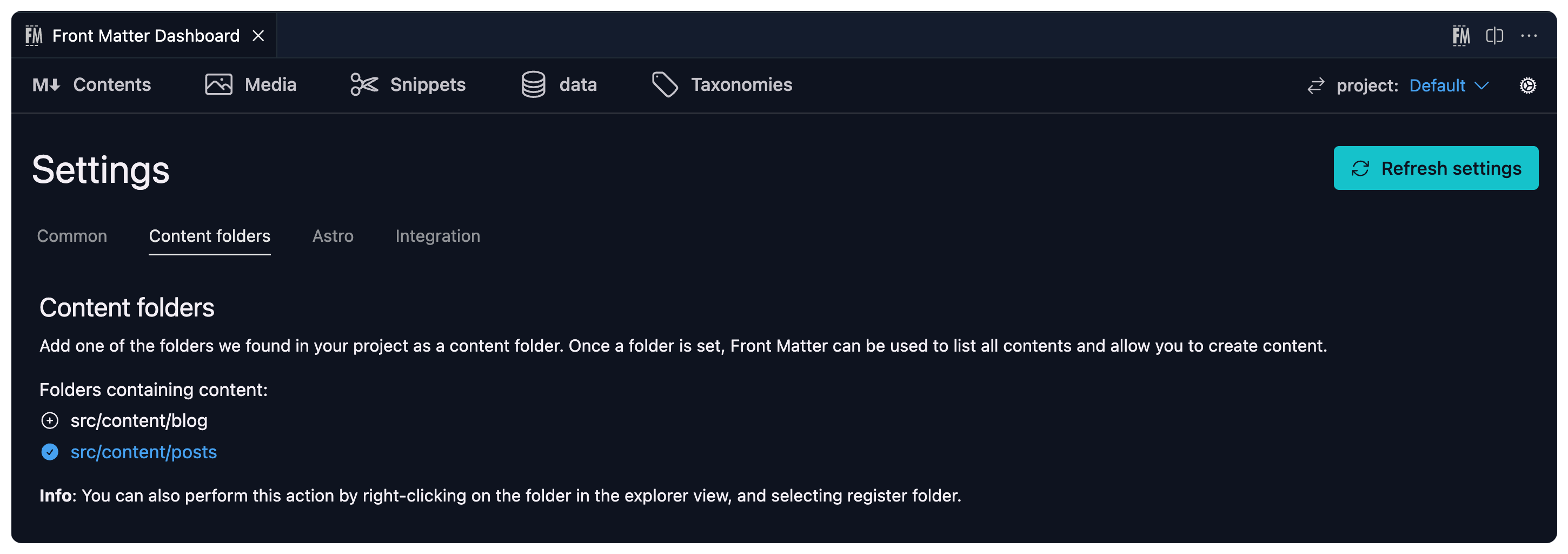Select the Content folders tab
Screen dimensions: 1568x554
click(x=209, y=236)
